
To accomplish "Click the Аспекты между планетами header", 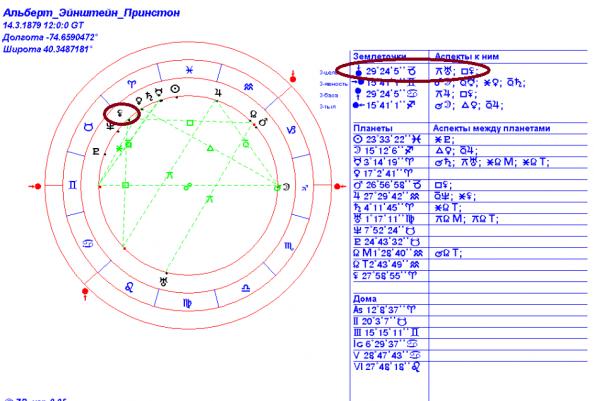I will [x=491, y=128].
